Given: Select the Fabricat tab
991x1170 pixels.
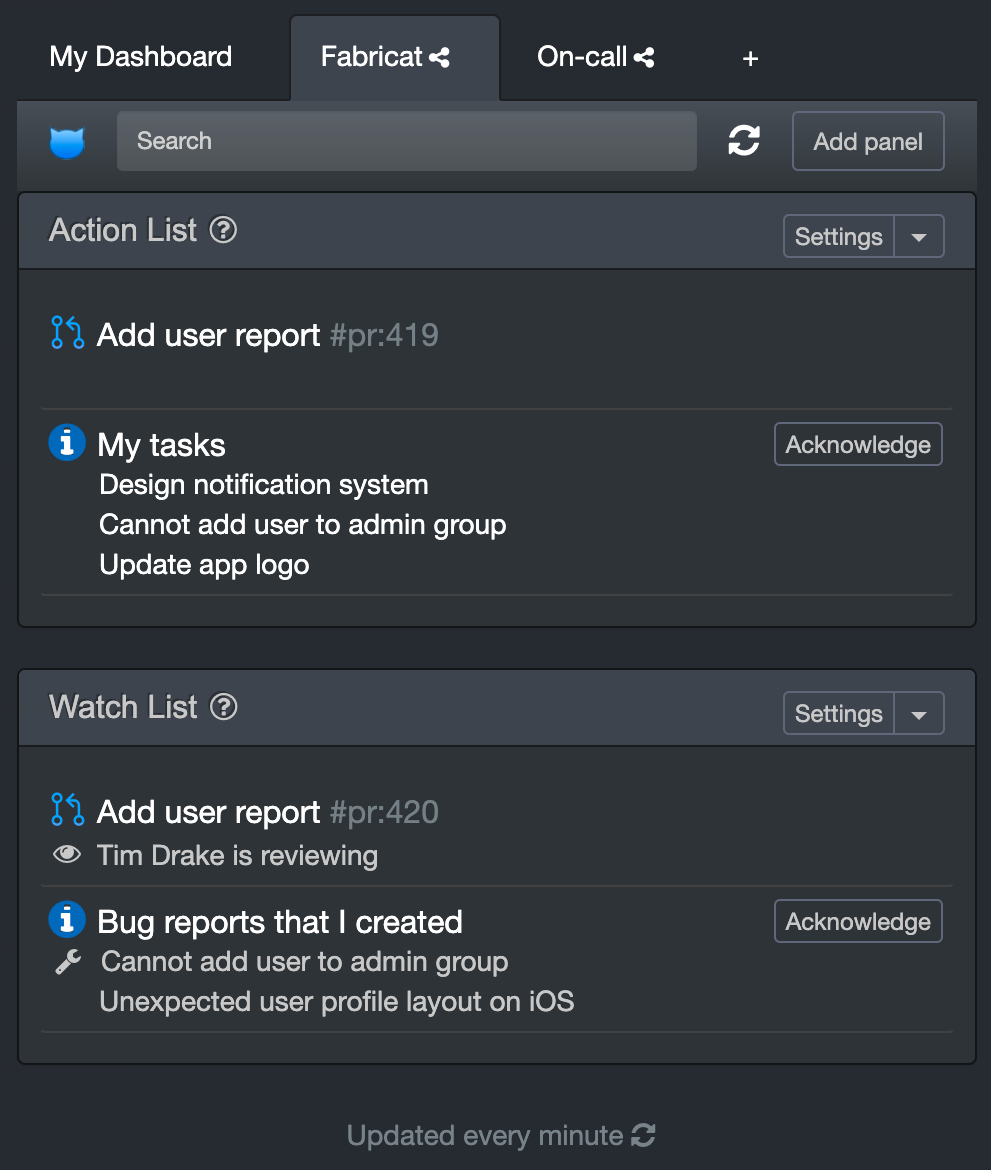Looking at the screenshot, I should [395, 58].
